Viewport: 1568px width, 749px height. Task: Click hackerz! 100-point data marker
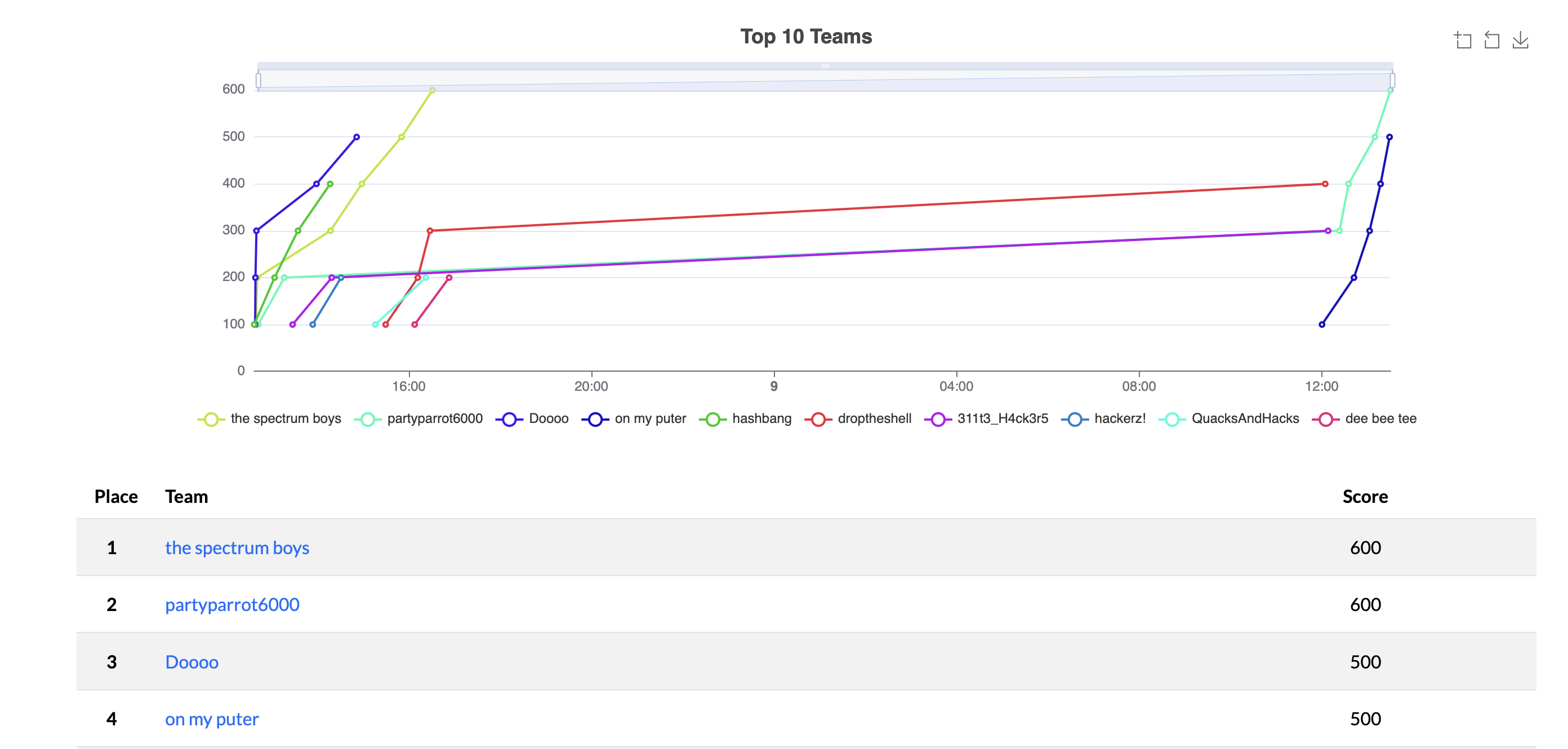pyautogui.click(x=312, y=324)
